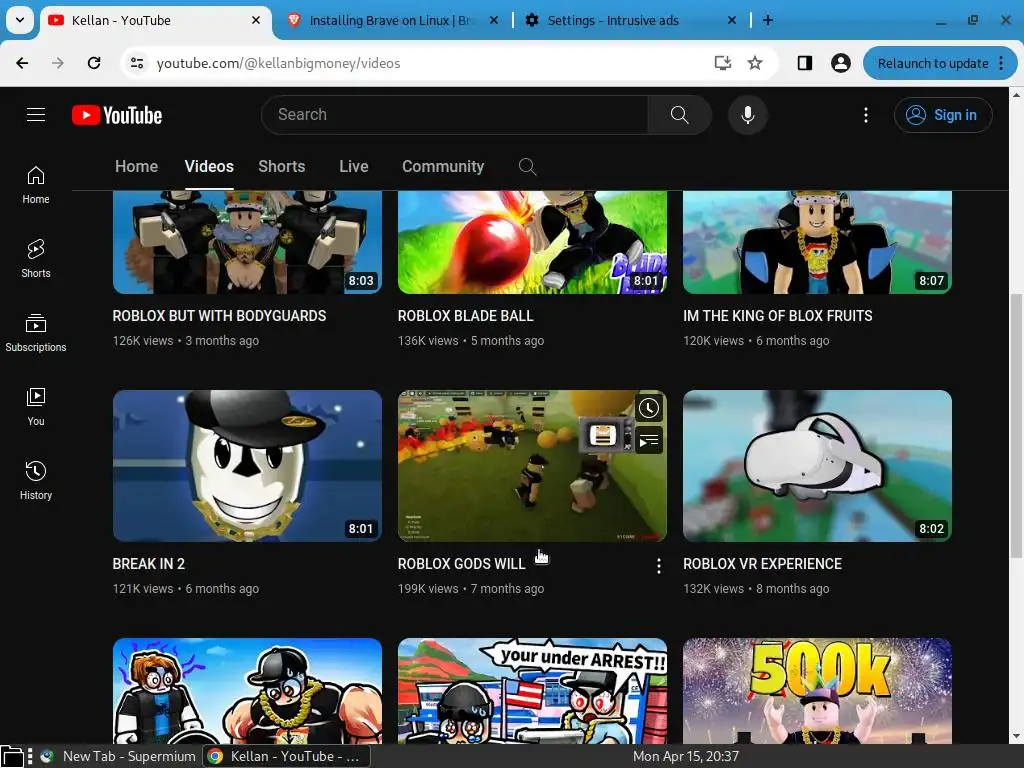
Task: Click BREAK IN 2 title link
Action: click(149, 564)
